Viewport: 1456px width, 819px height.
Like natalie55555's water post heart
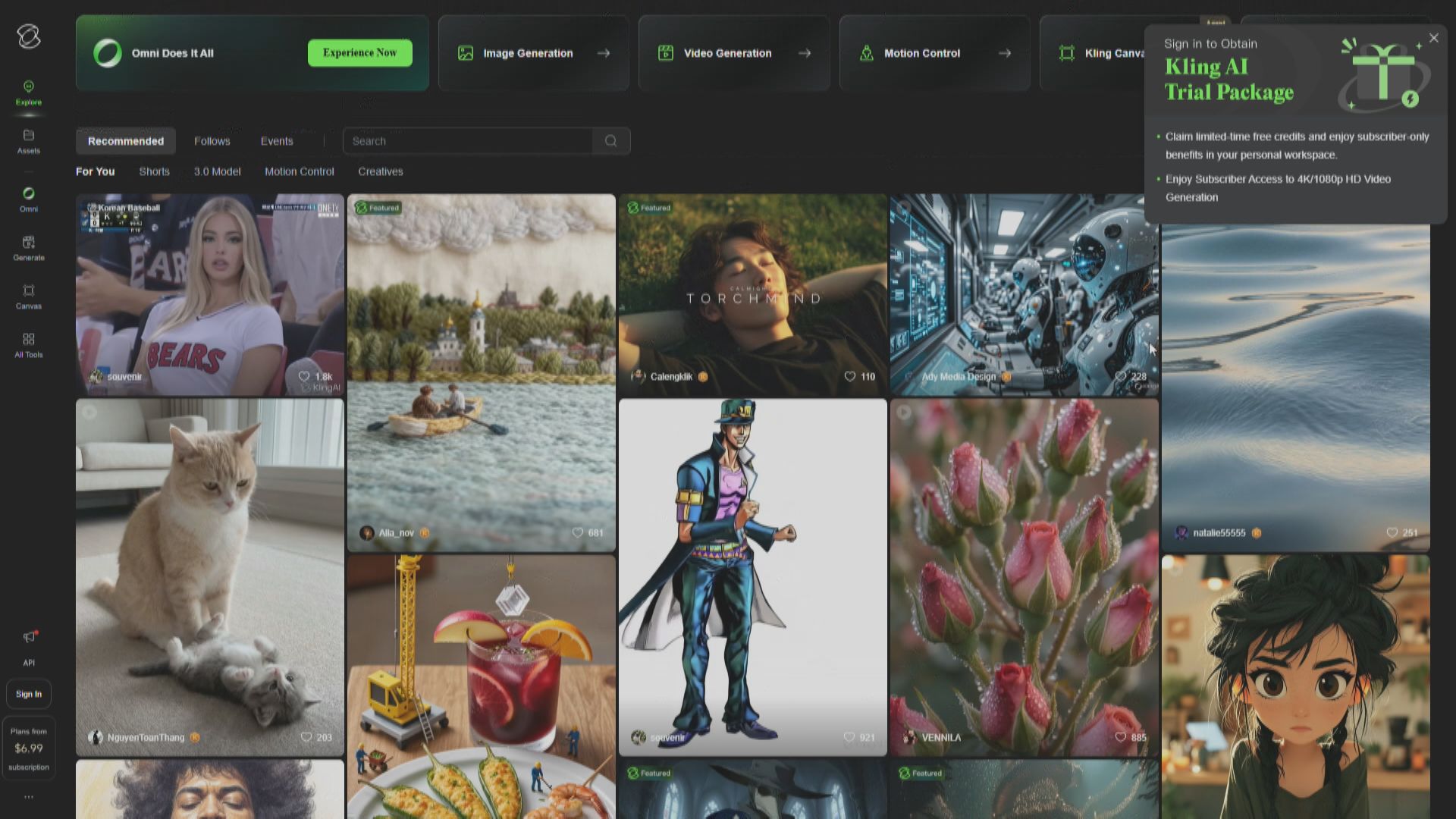[1392, 532]
